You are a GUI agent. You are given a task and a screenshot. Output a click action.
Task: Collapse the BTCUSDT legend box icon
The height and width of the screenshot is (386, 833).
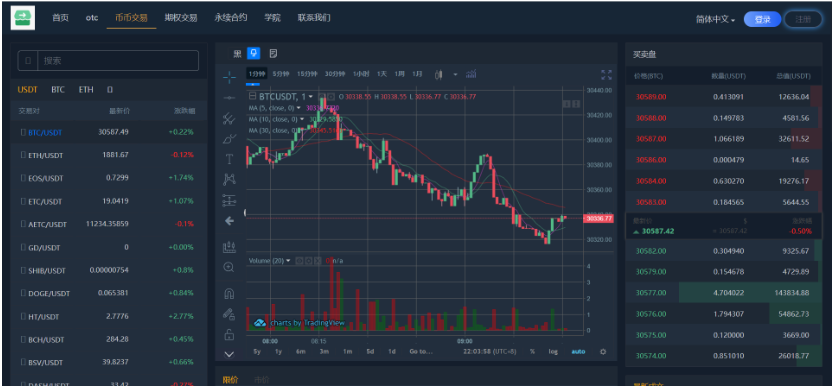point(252,96)
